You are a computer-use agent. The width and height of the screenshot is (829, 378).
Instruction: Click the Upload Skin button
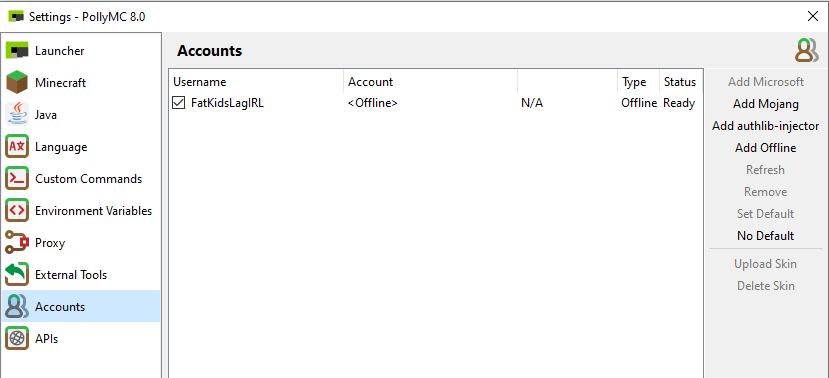(x=766, y=264)
